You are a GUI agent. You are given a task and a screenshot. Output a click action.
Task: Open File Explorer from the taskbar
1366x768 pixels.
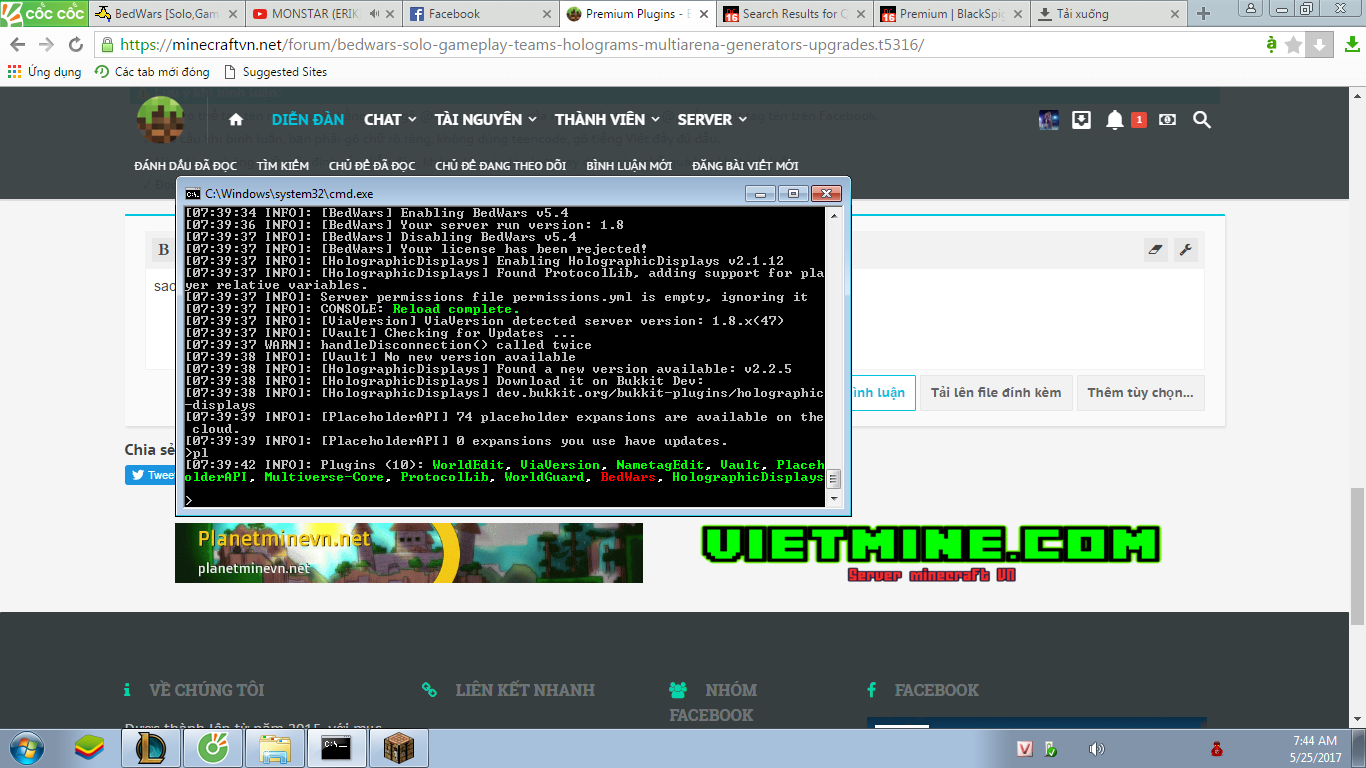[x=274, y=748]
